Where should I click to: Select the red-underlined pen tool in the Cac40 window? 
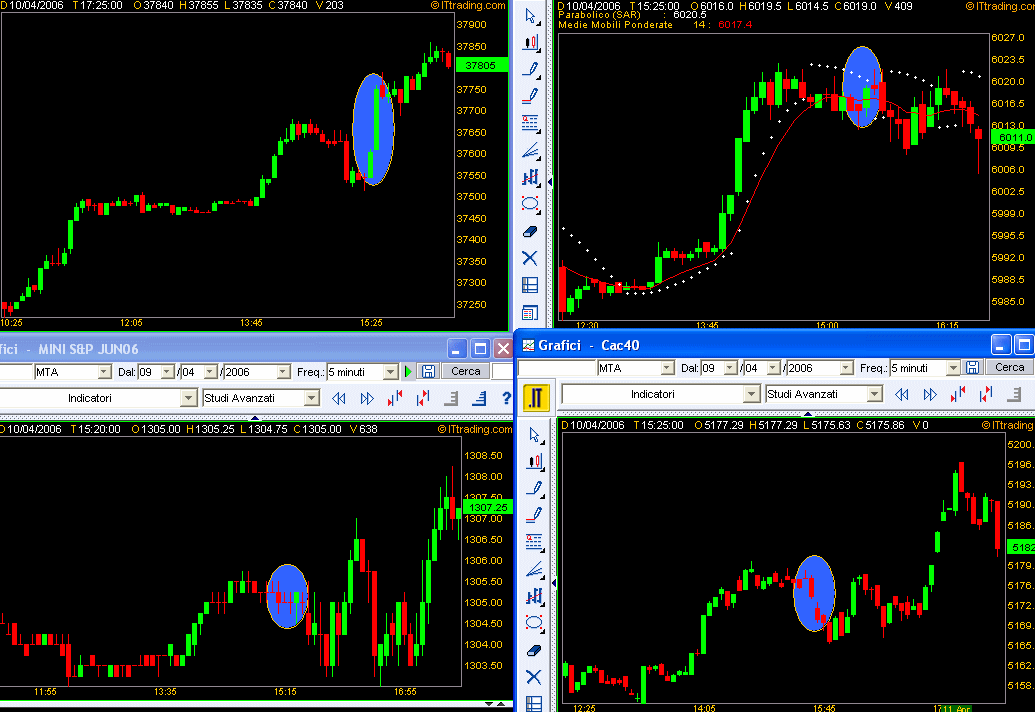[x=534, y=516]
